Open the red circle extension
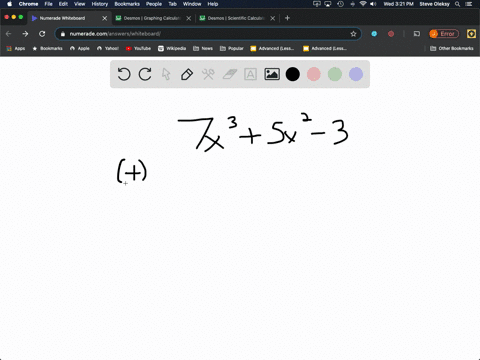The width and height of the screenshot is (480, 360). coord(391,34)
